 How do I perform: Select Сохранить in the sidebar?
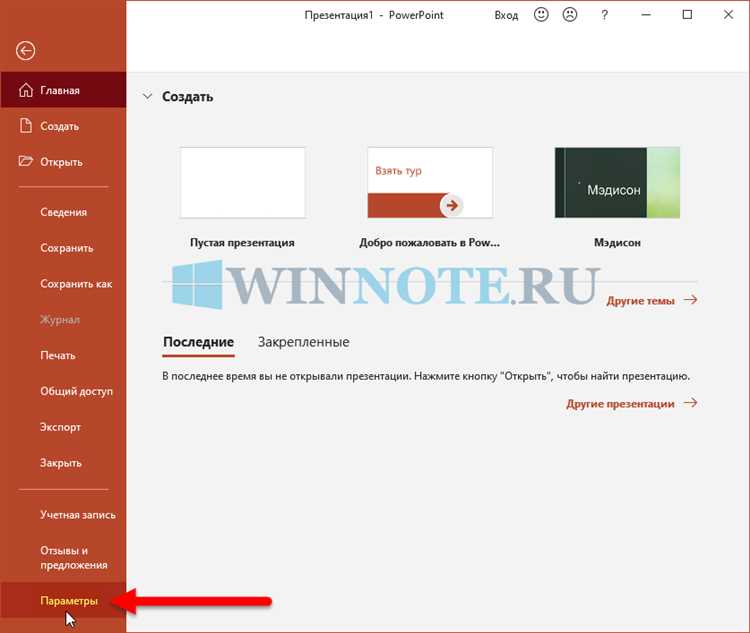coord(66,248)
